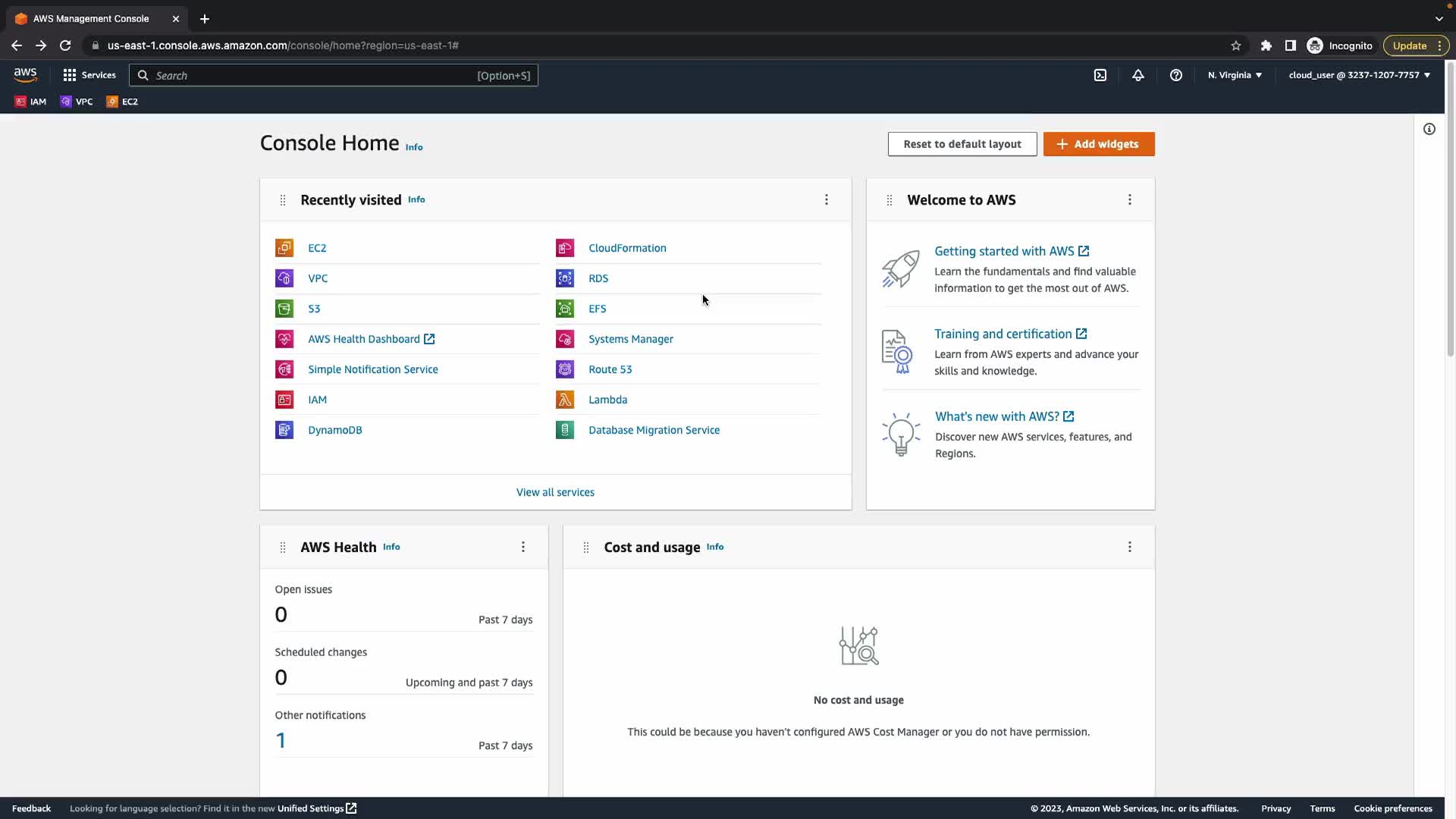Expand the N. Virginia region dropdown
Viewport: 1456px width, 819px height.
[x=1235, y=75]
